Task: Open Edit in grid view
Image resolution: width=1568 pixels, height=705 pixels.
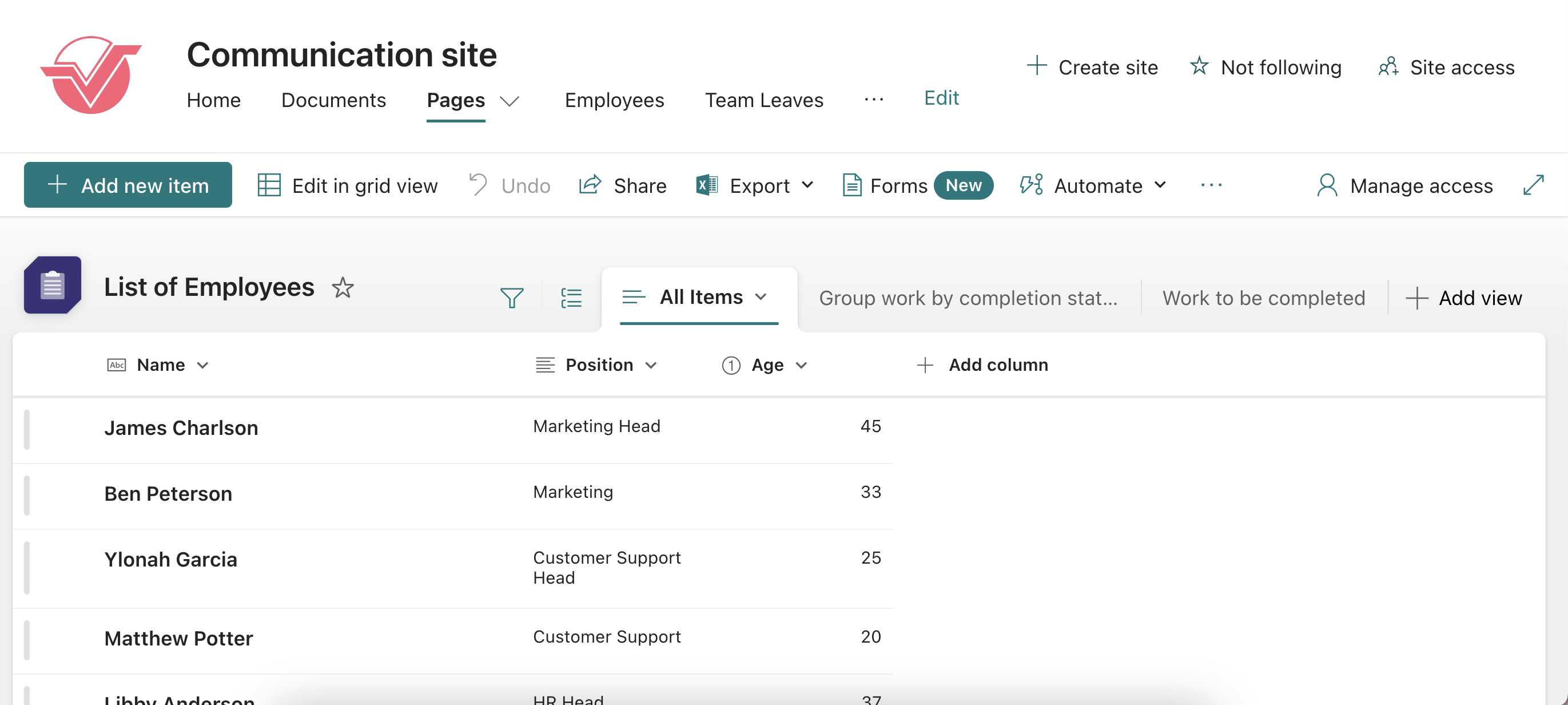Action: [x=348, y=185]
